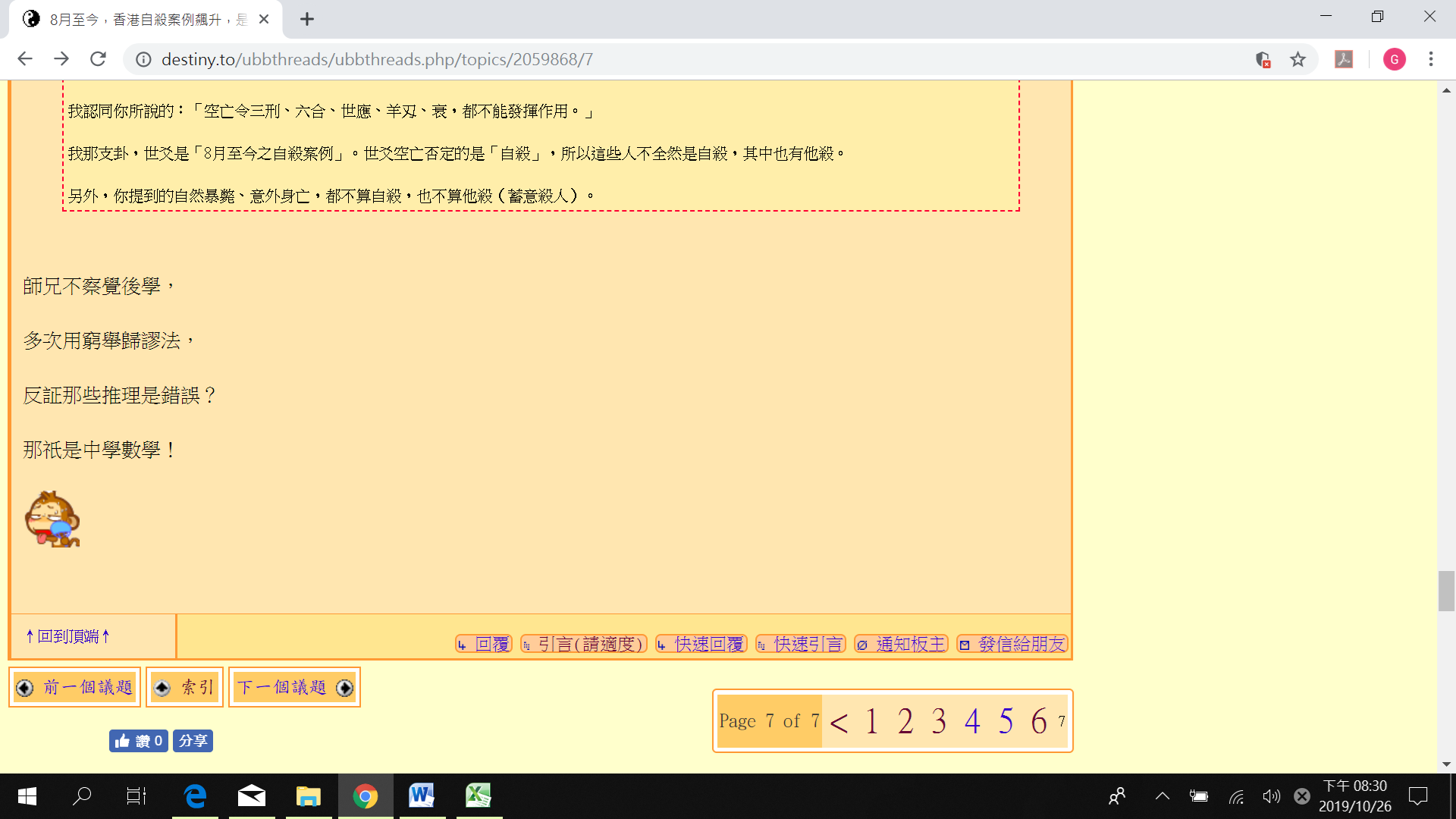Click the volume icon in system tray

point(1272,795)
